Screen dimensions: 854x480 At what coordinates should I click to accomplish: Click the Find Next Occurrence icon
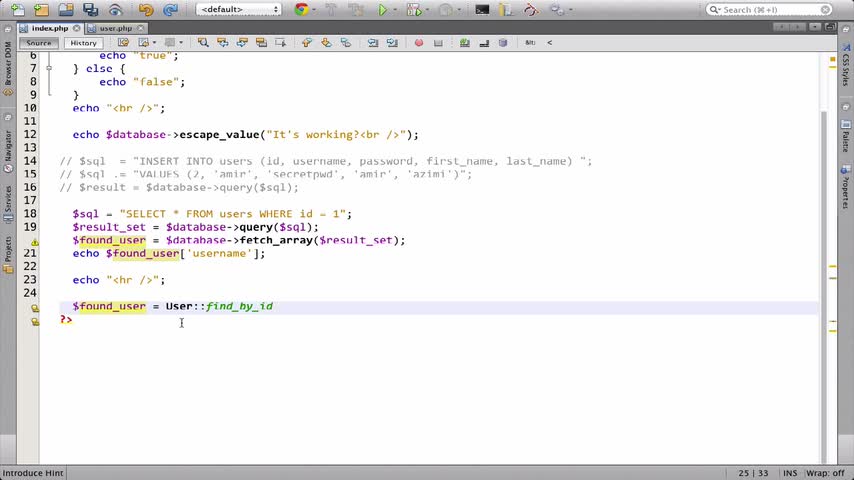tap(242, 42)
